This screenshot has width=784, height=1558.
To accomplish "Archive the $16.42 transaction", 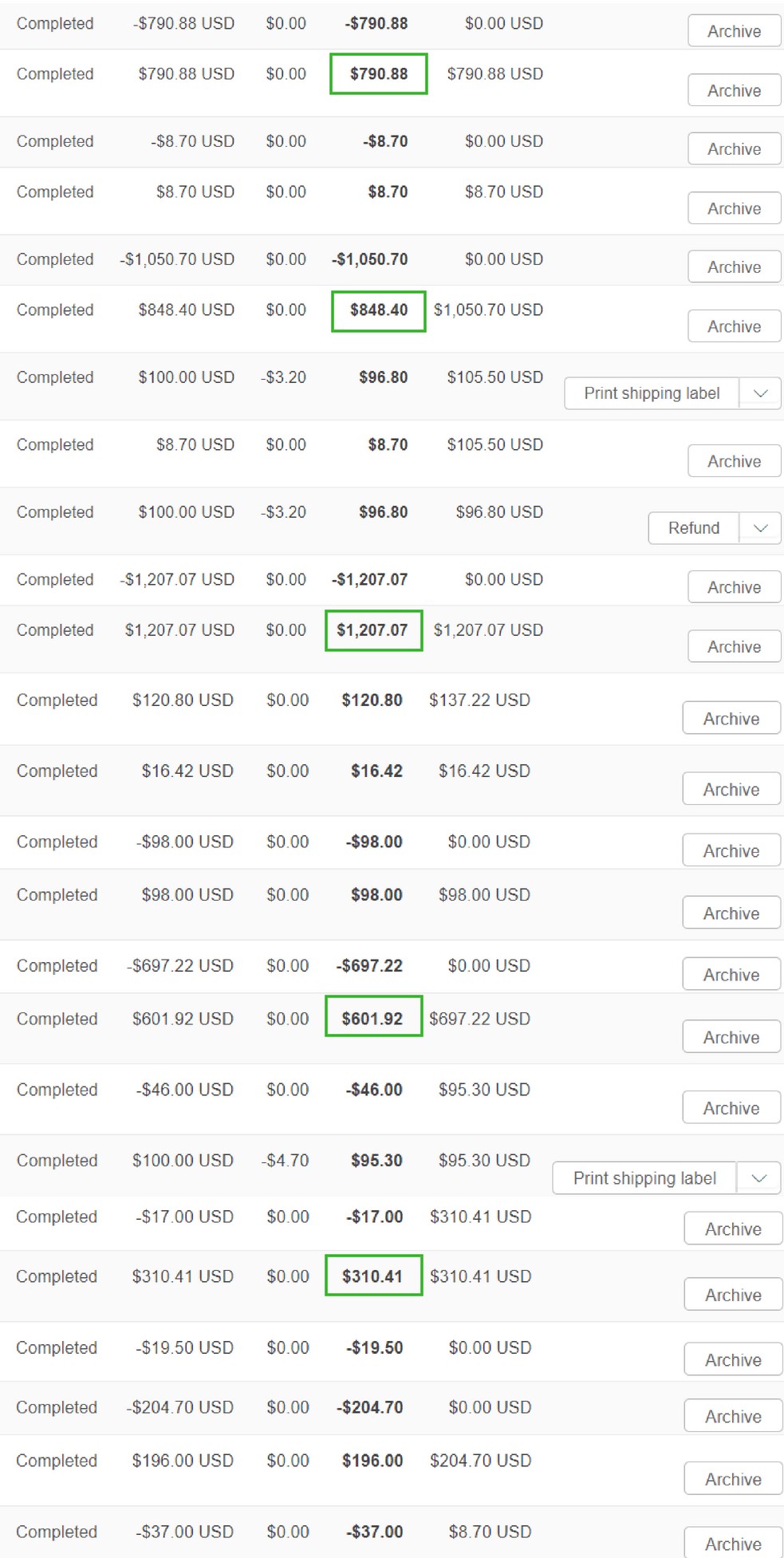I will tap(731, 789).
